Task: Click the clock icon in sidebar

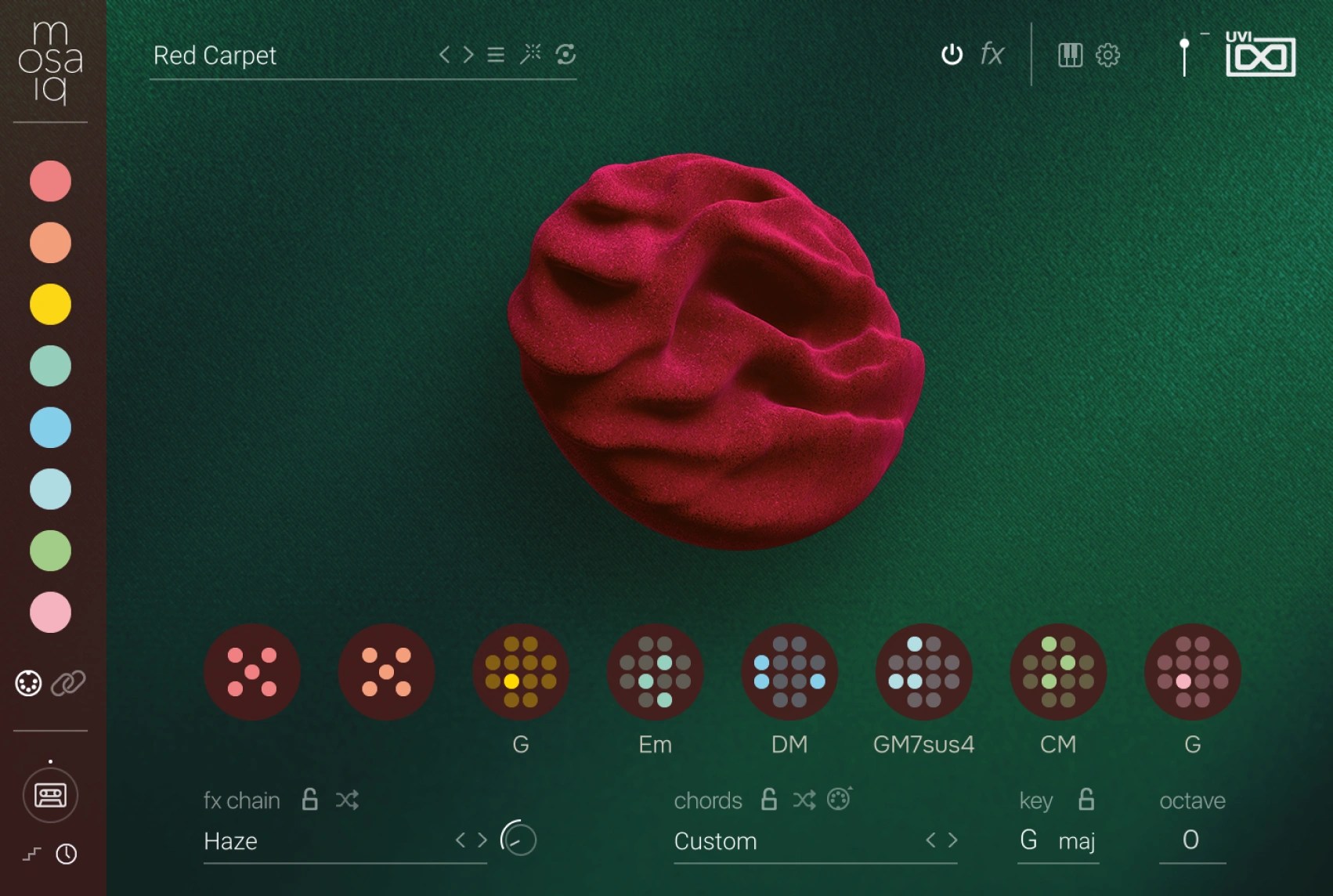Action: click(x=67, y=854)
